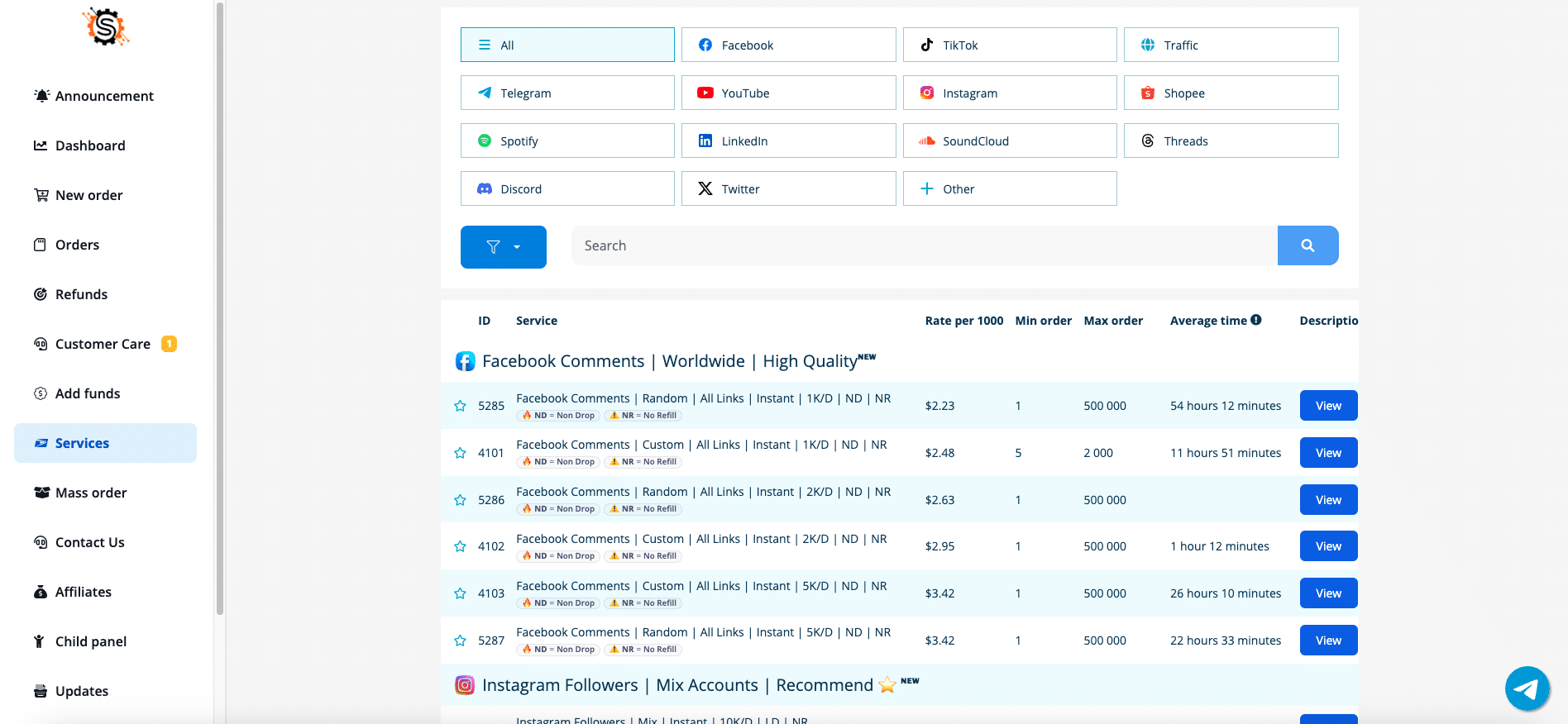Pick the Discord category filter
This screenshot has height=724, width=1568.
567,188
